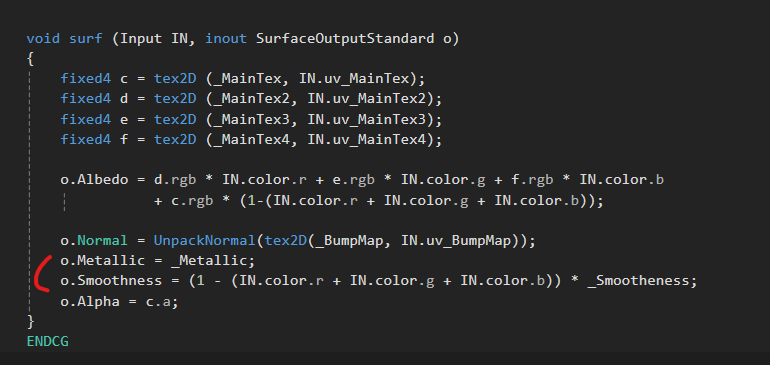Viewport: 770px width, 365px height.
Task: Click 'f.rgb' in the Albedo expression
Action: click(532, 180)
